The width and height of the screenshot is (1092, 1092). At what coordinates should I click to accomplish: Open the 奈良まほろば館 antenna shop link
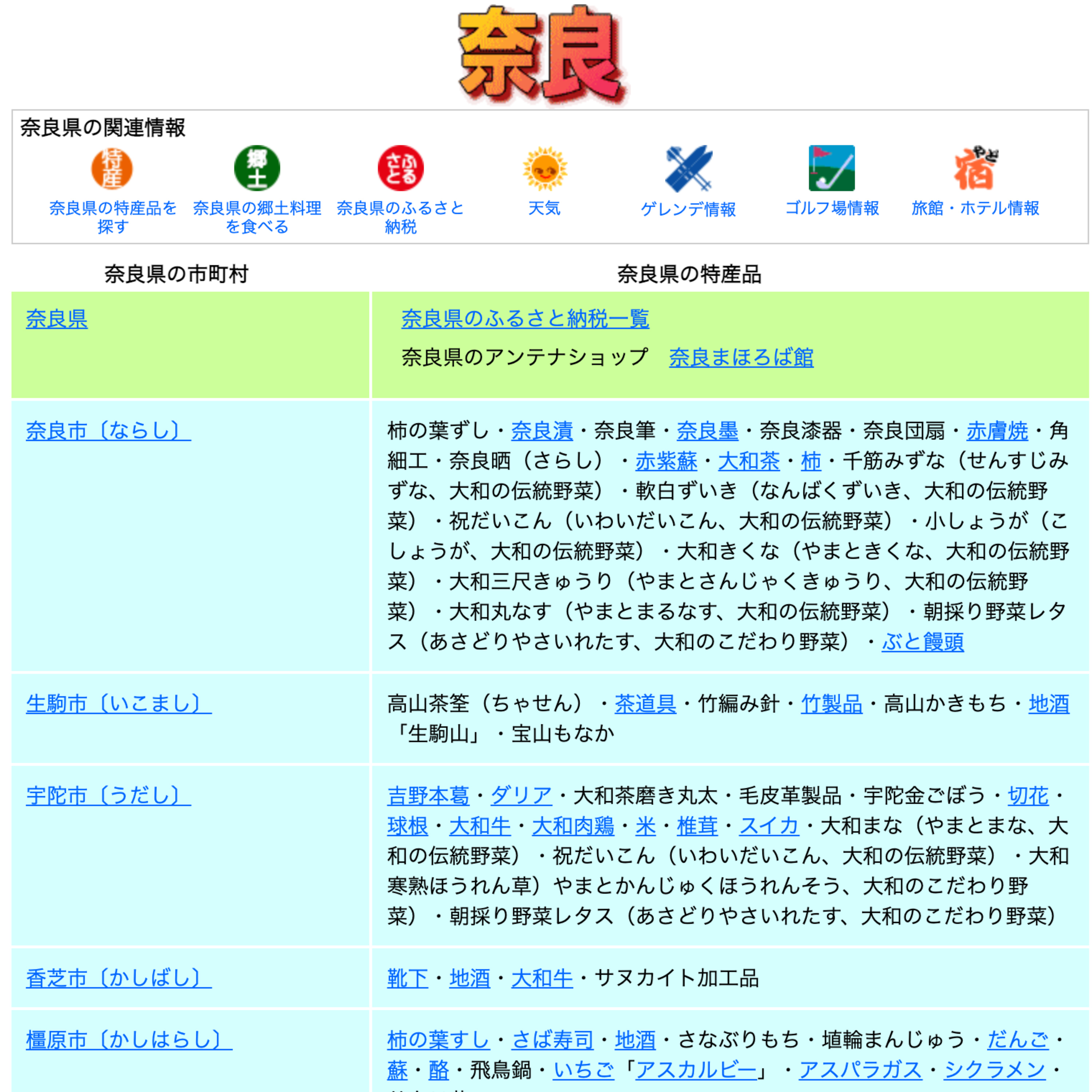click(741, 357)
